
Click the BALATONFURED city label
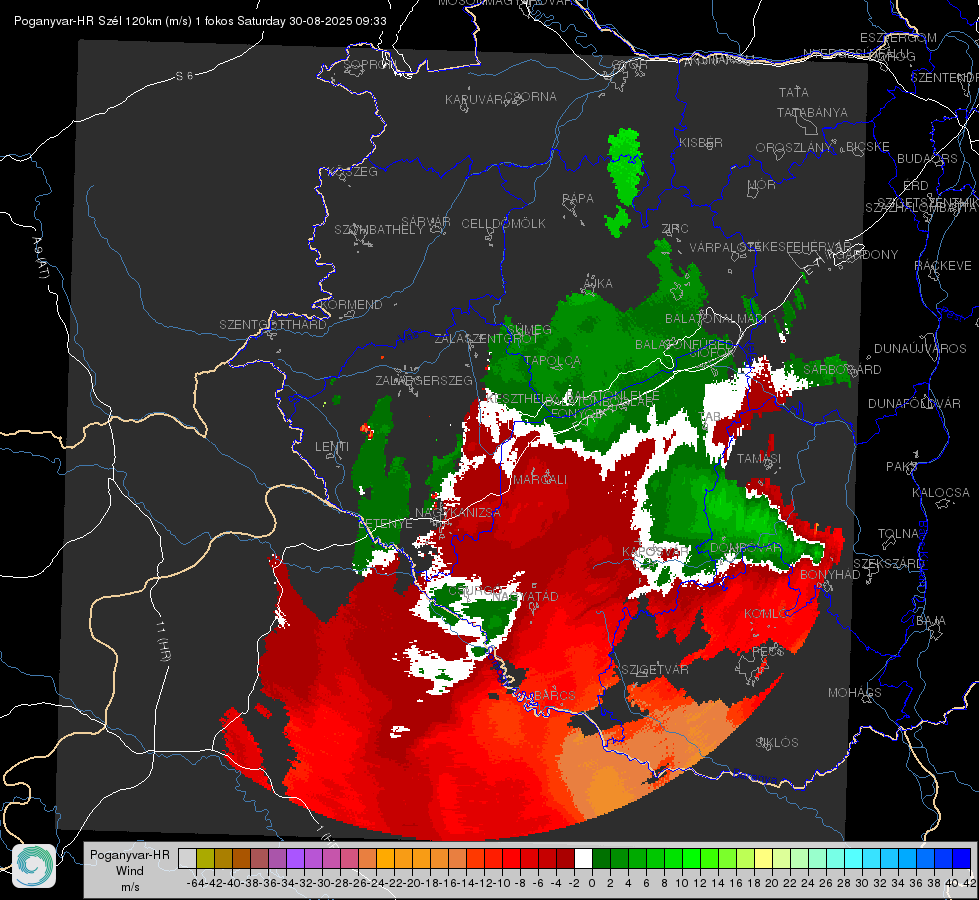(x=684, y=345)
